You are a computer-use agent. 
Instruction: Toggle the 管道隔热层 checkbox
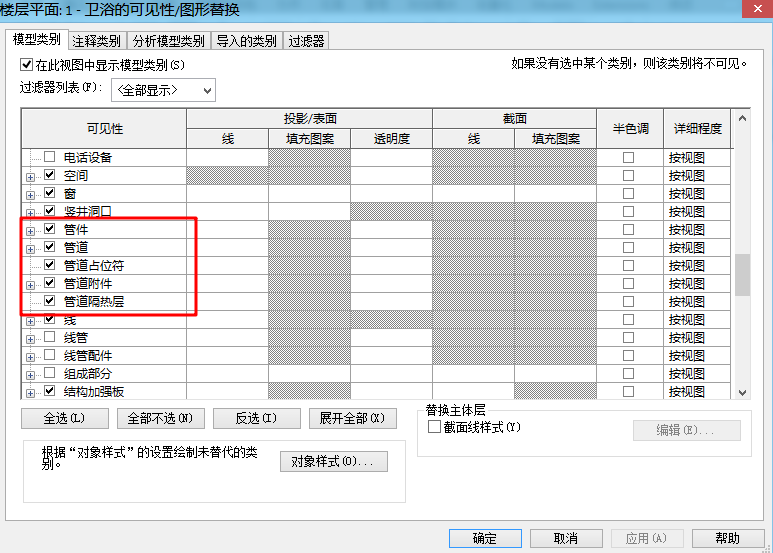pos(49,301)
